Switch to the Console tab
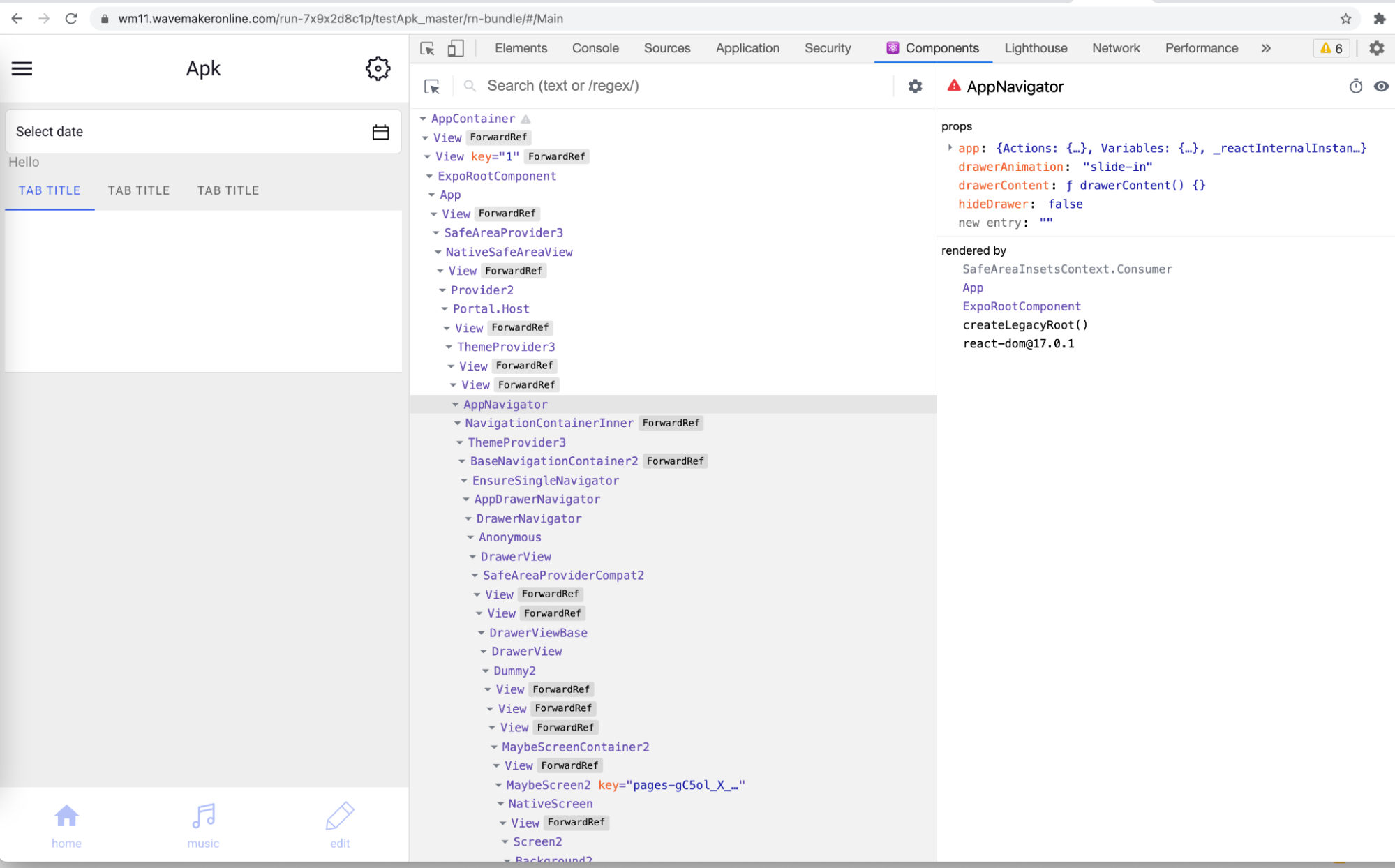 tap(595, 48)
